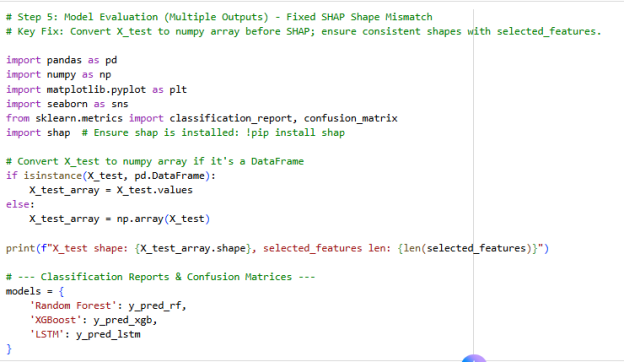Click the 'XGBoost' dictionary key
624x362 pixels.
point(55,320)
